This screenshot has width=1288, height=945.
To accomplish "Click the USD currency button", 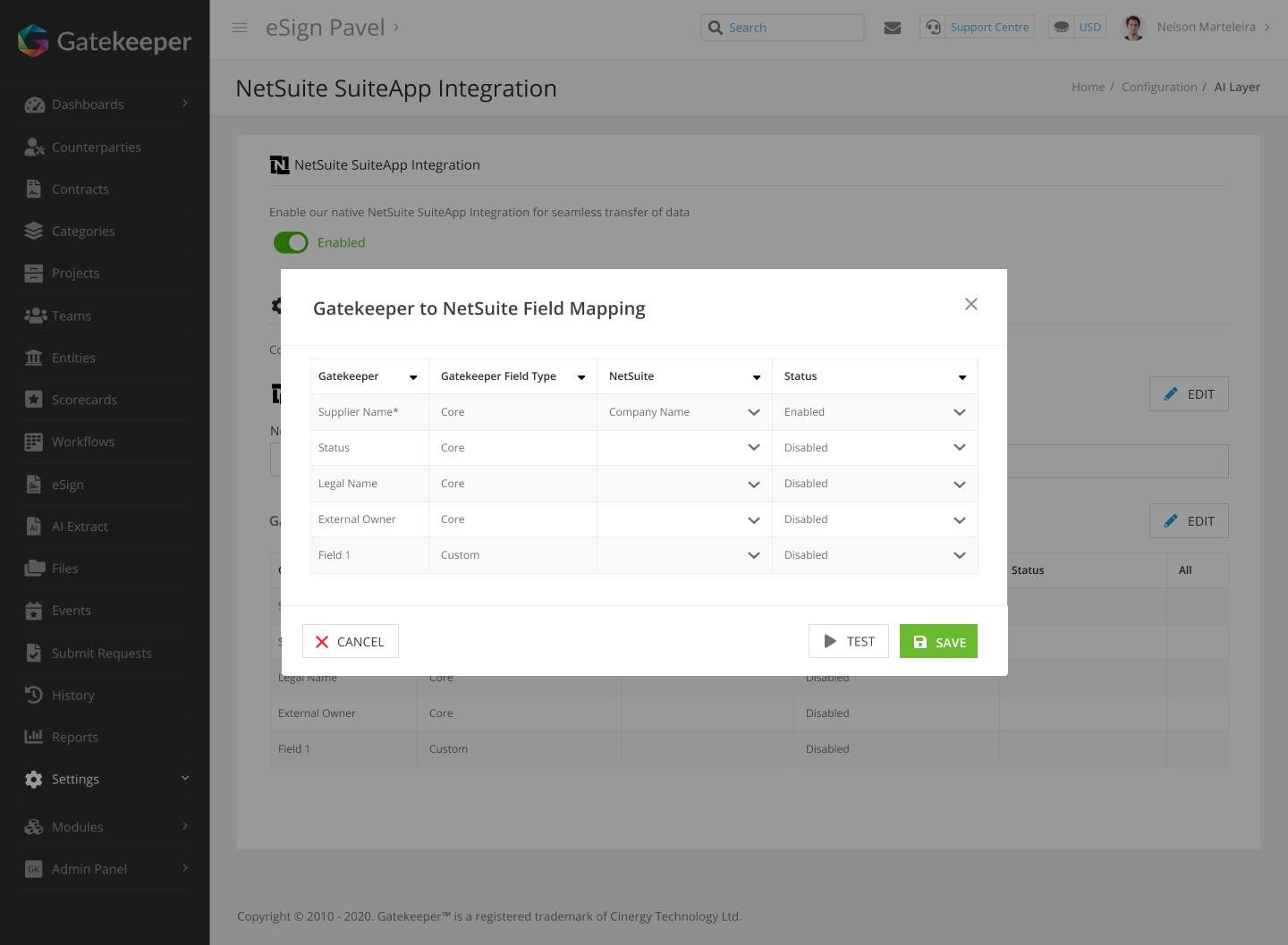I will coord(1077,28).
